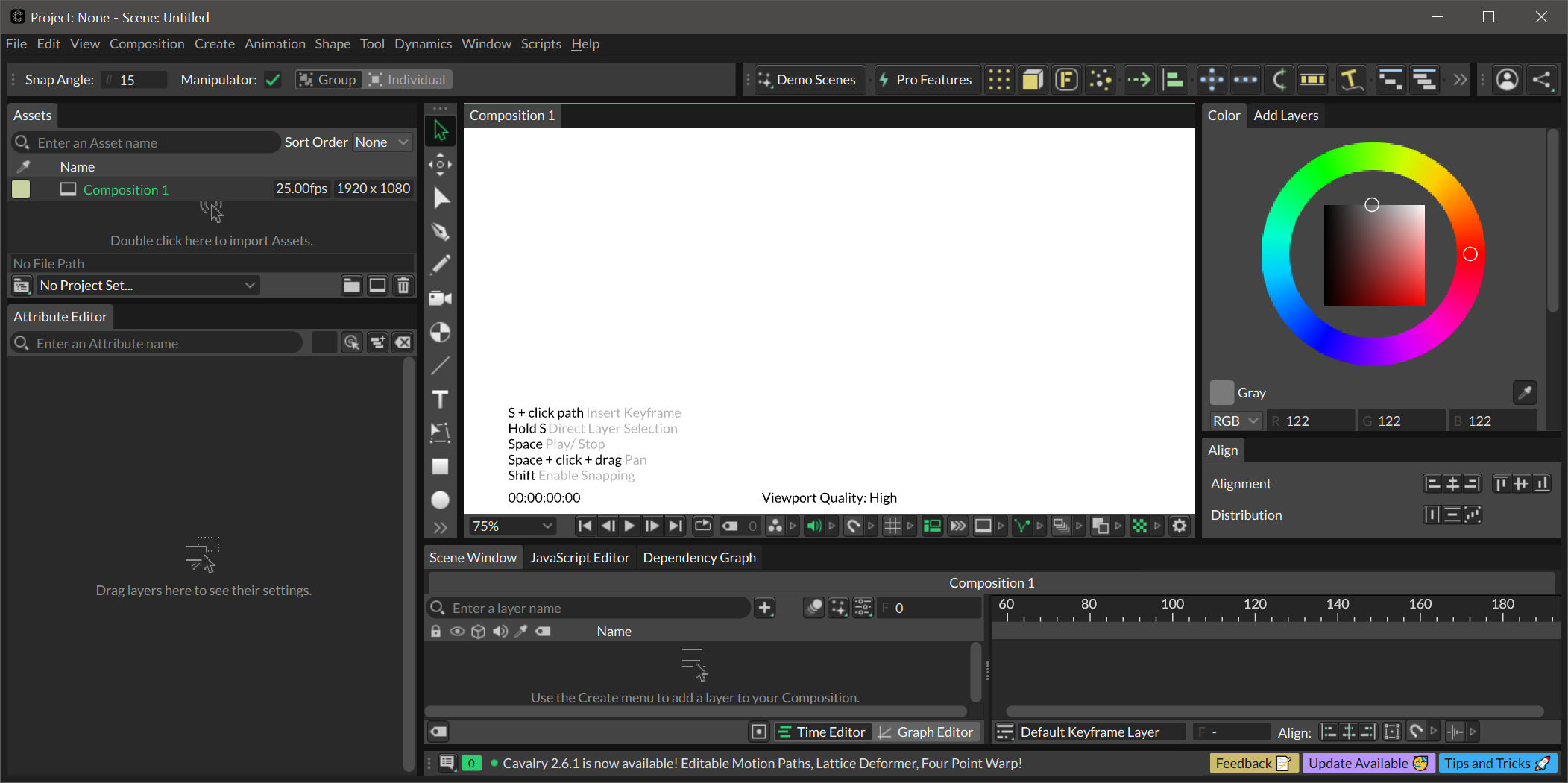Click the dotted grid duplicator icon
Screen dimensions: 1568x783
coord(998,79)
